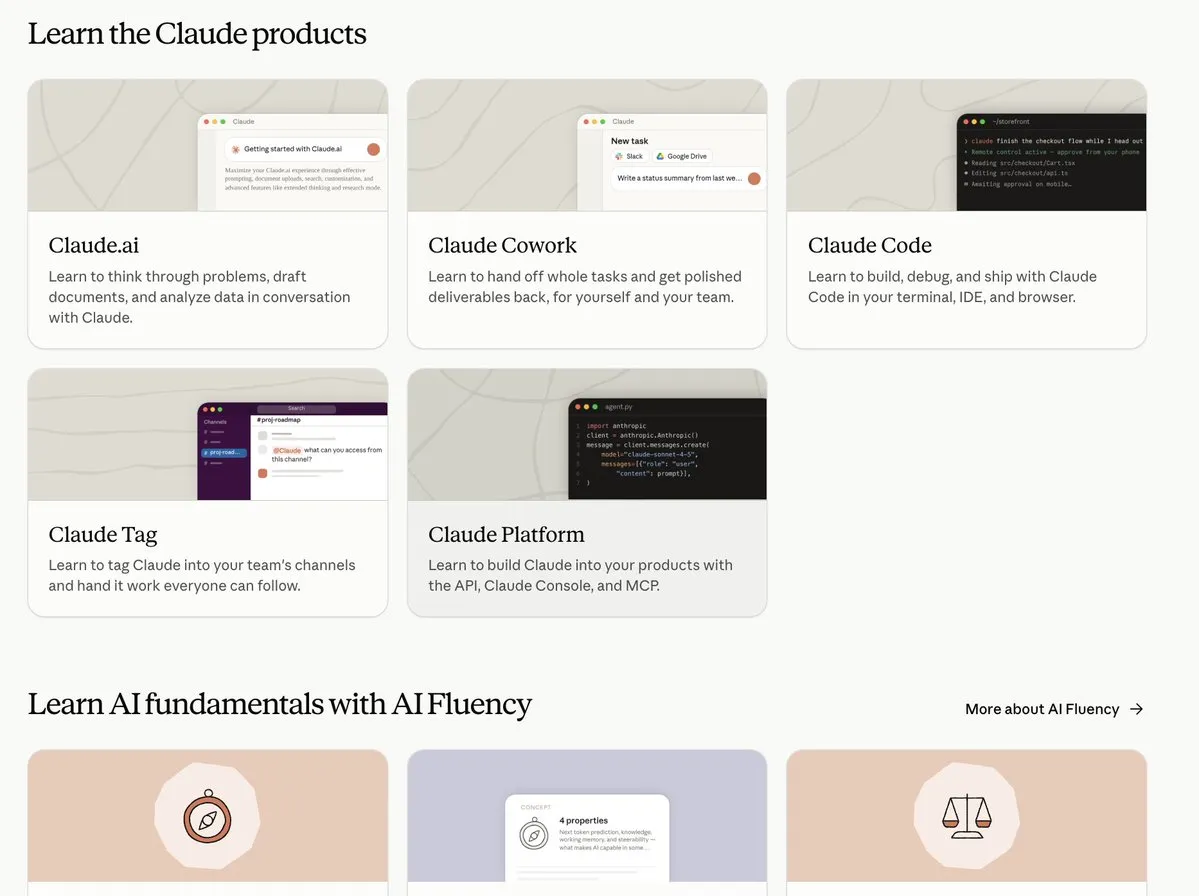Click the Claude spark icon in Getting started preview

pyautogui.click(x=236, y=149)
